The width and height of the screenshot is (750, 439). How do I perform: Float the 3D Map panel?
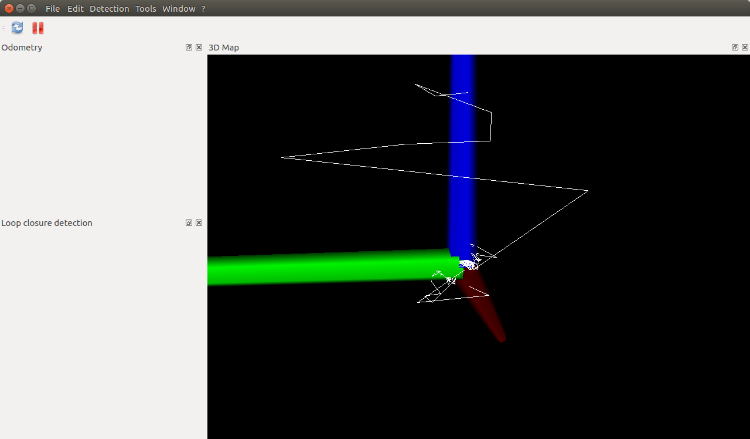coord(735,47)
